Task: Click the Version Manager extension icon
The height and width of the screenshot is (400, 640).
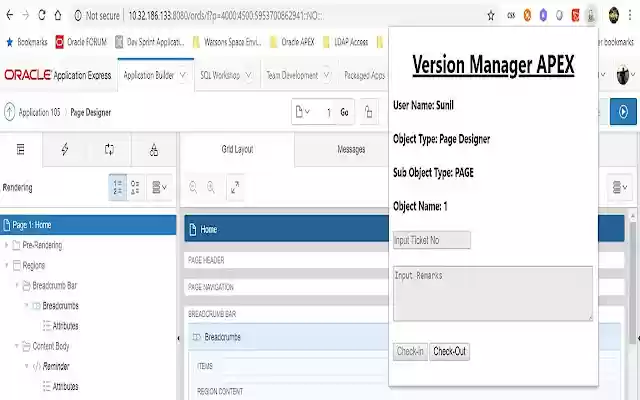Action: click(591, 16)
